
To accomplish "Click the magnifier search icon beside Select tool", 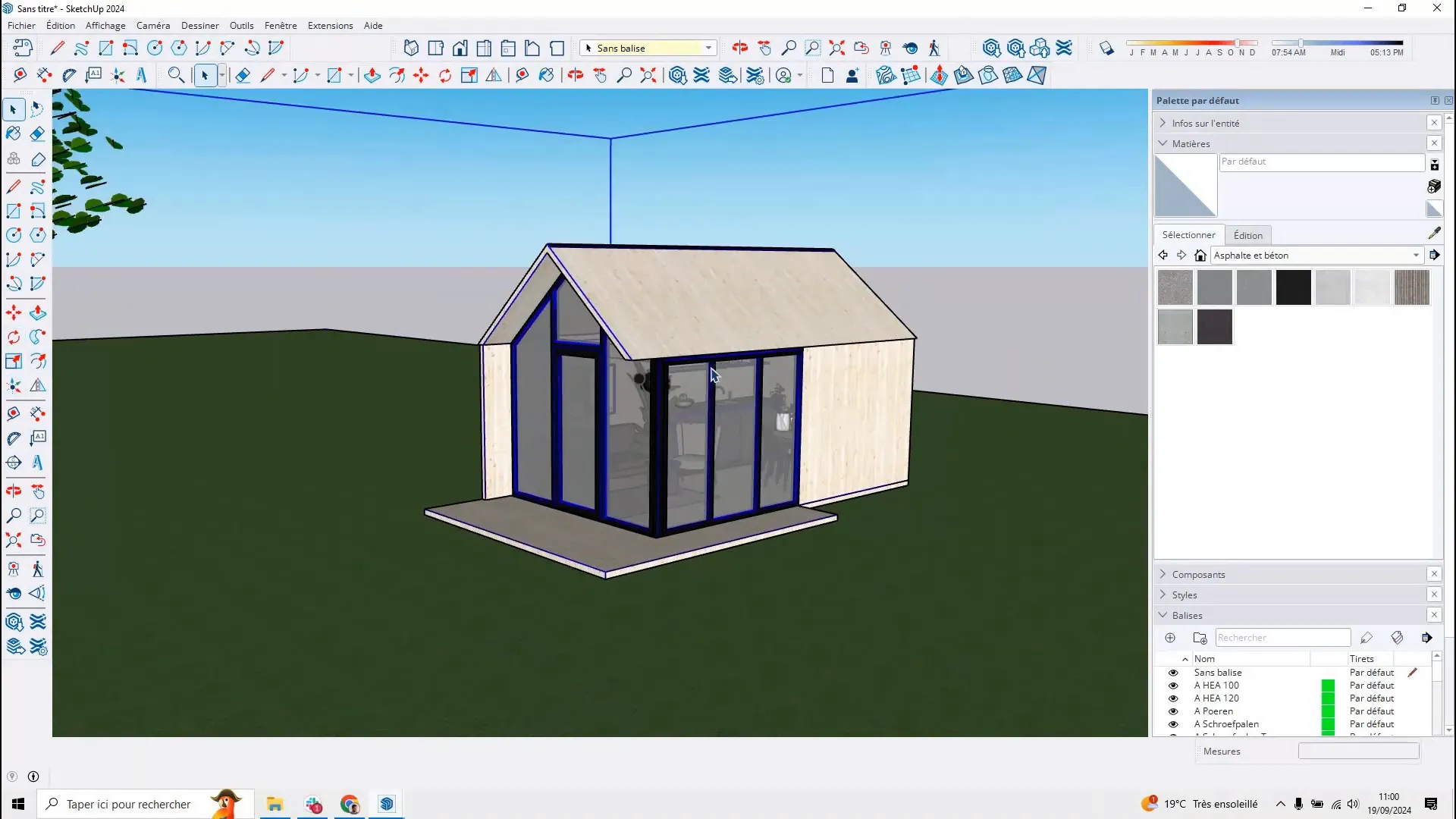I will click(x=176, y=75).
